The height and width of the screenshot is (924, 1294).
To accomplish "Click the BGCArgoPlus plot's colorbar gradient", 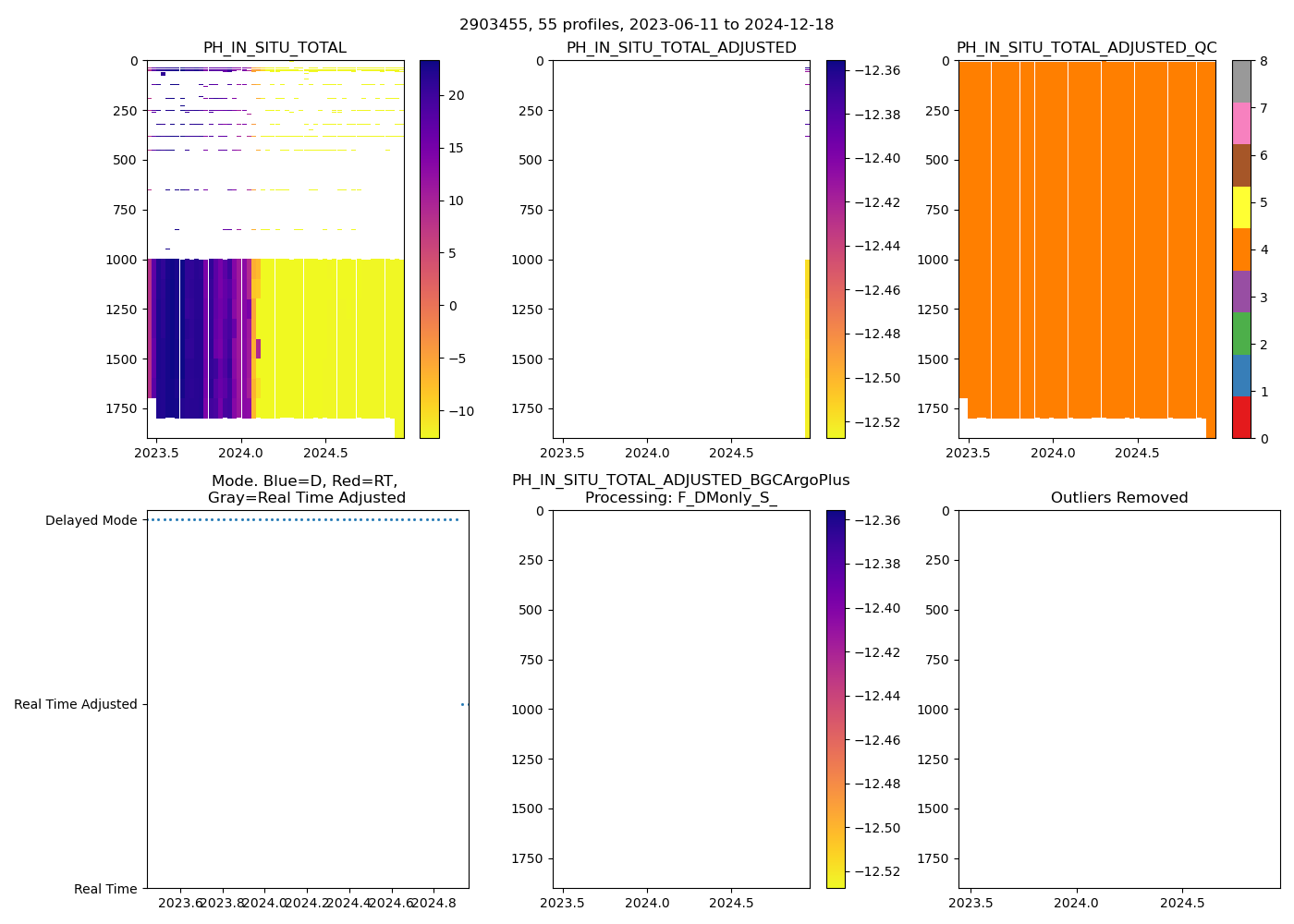I will 835,699.
